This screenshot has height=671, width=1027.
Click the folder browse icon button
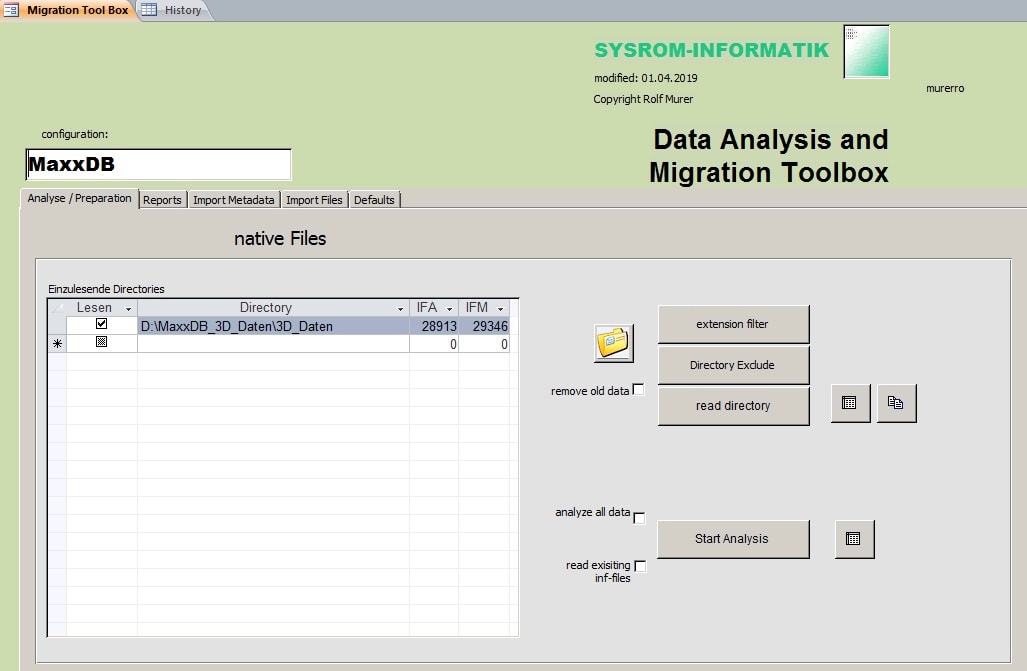[614, 343]
